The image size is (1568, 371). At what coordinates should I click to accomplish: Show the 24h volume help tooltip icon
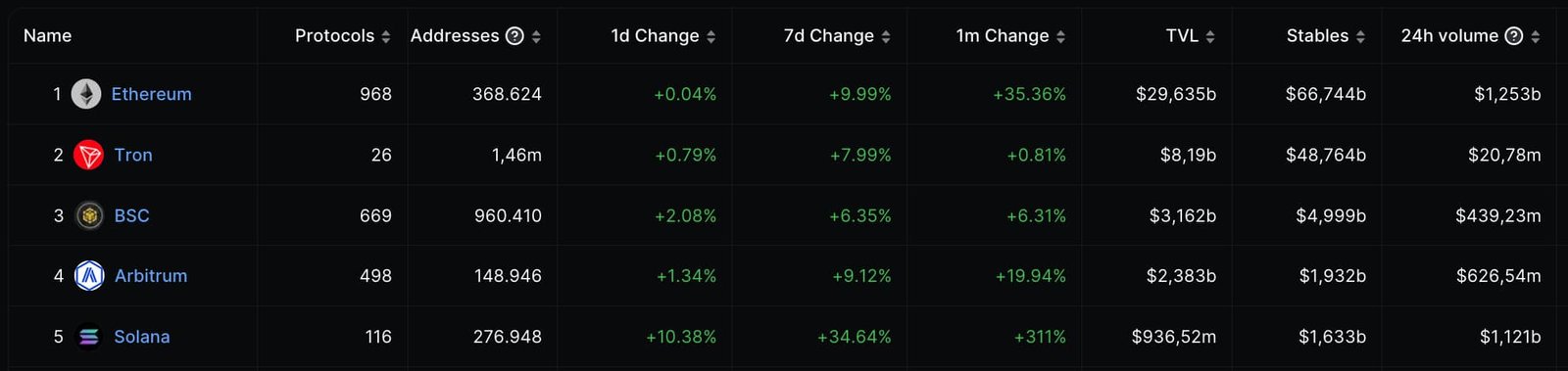(1514, 36)
